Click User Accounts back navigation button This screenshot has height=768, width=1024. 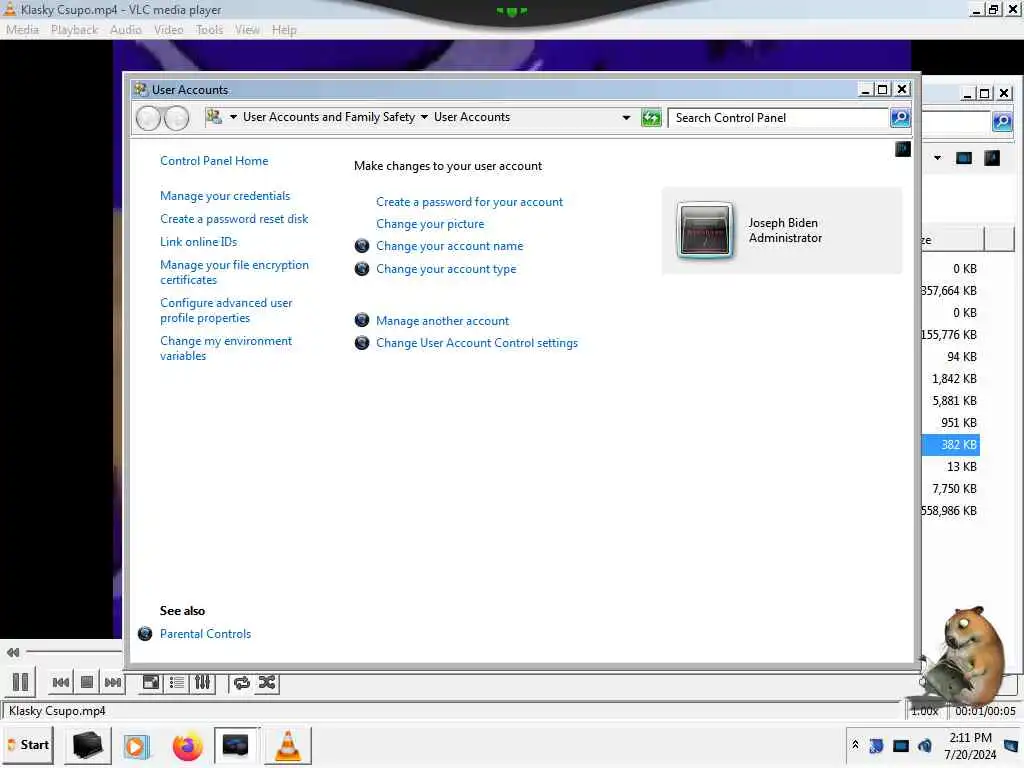pyautogui.click(x=148, y=118)
